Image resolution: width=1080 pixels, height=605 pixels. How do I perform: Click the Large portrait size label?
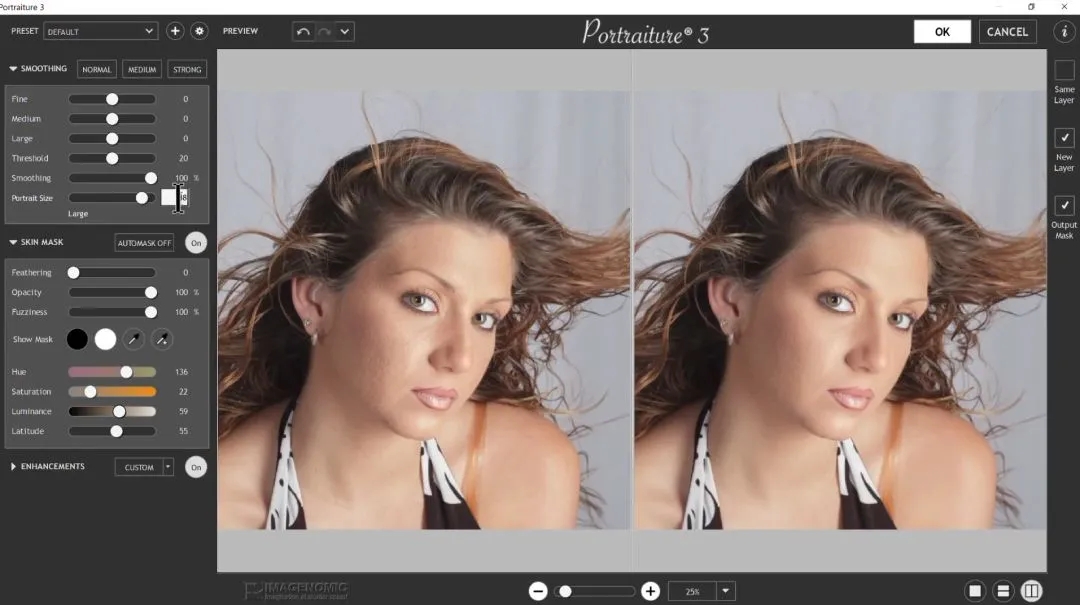click(x=78, y=214)
